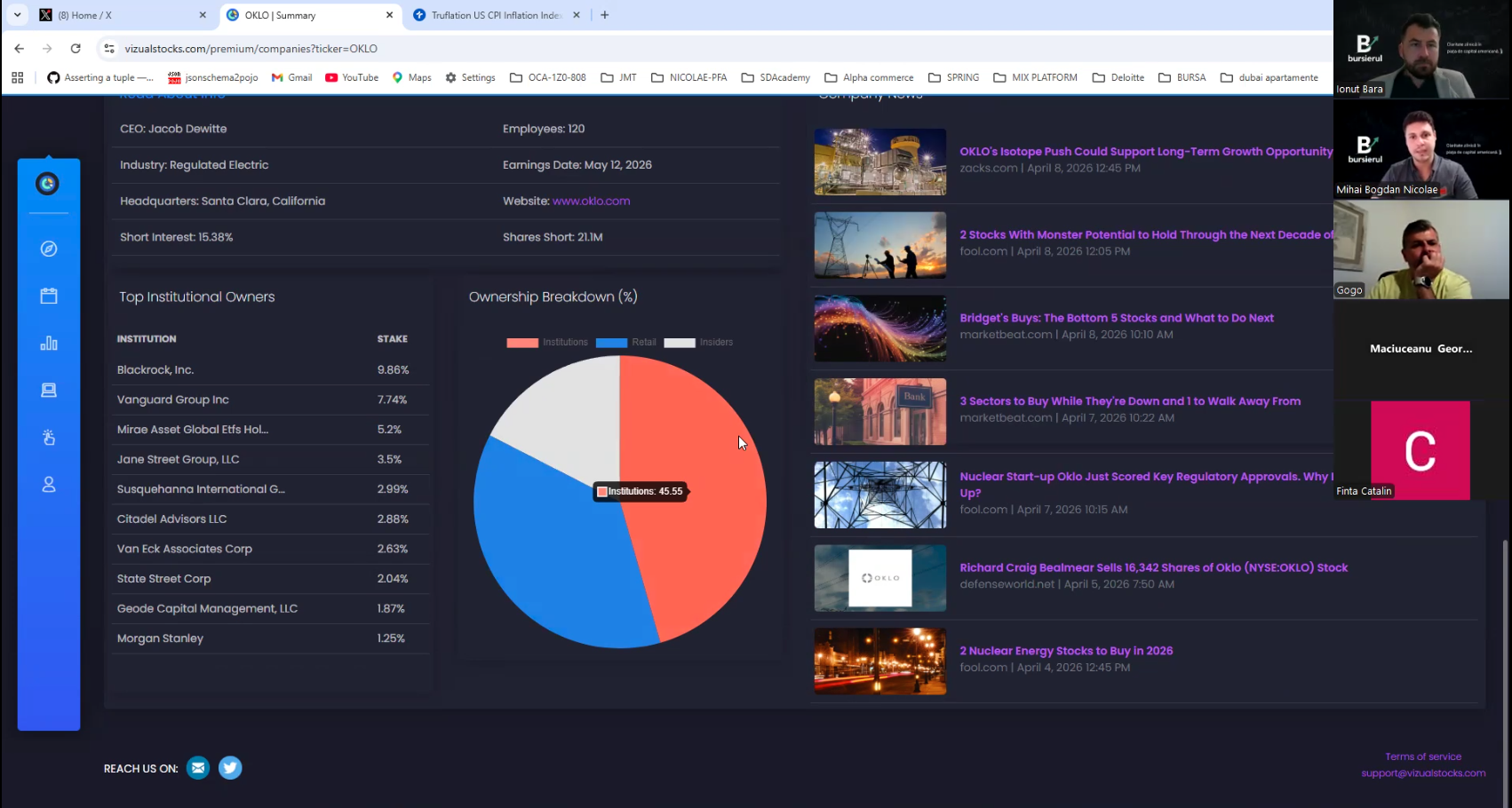Screen dimensions: 1512x808
Task: Toggle the Retail legend in ownership chart
Action: (626, 343)
